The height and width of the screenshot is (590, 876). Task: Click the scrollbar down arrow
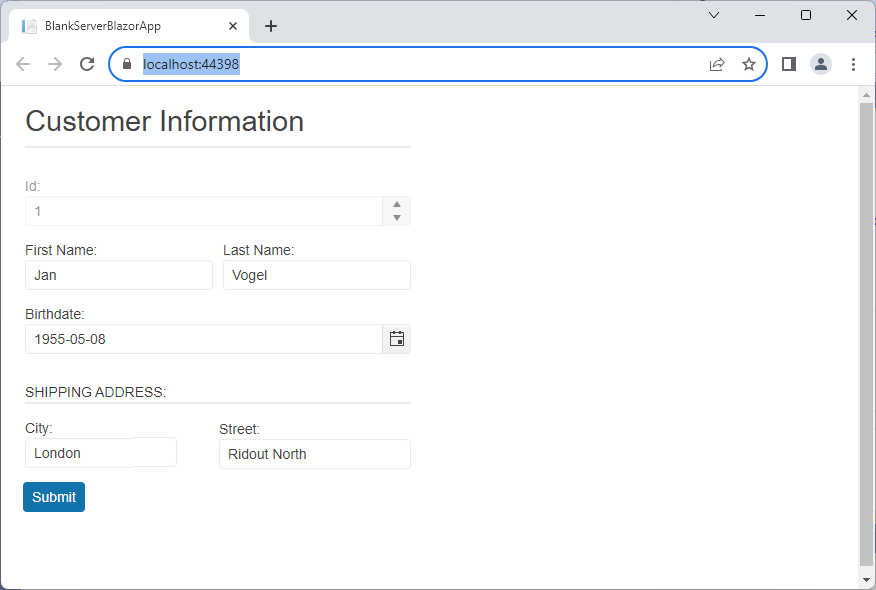coord(867,579)
